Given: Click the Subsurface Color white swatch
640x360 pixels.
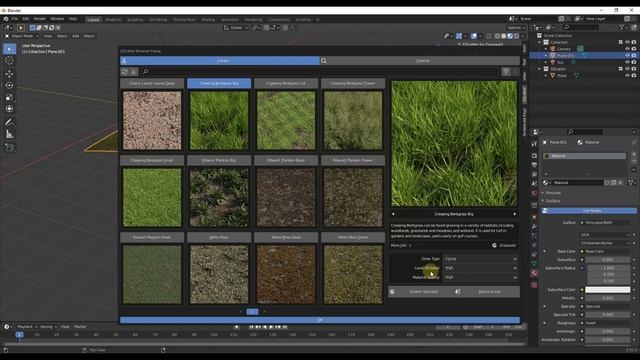Looking at the screenshot, I should coord(607,290).
